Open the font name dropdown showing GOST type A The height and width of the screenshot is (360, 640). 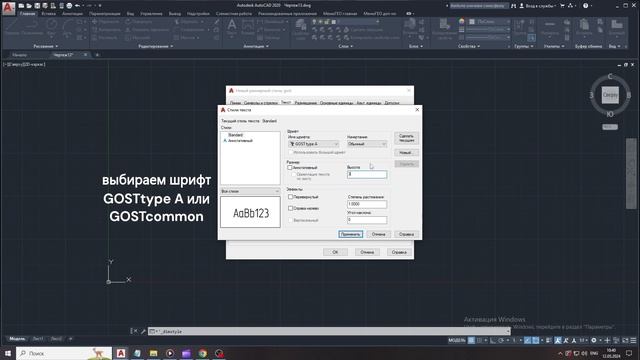pos(313,144)
